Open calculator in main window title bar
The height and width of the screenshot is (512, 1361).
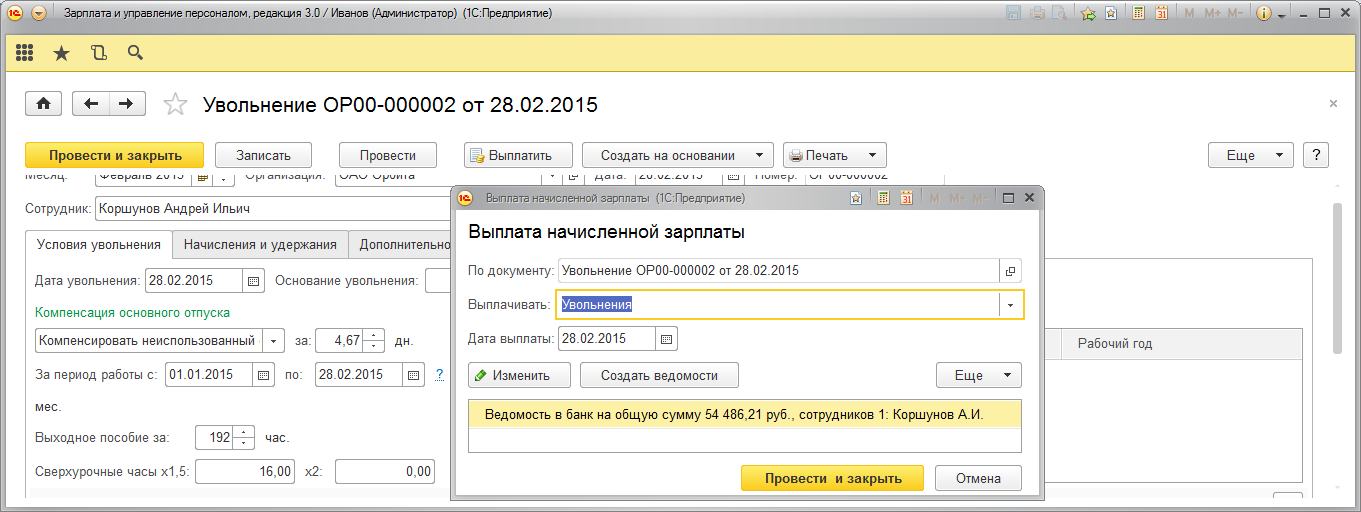pyautogui.click(x=1138, y=14)
